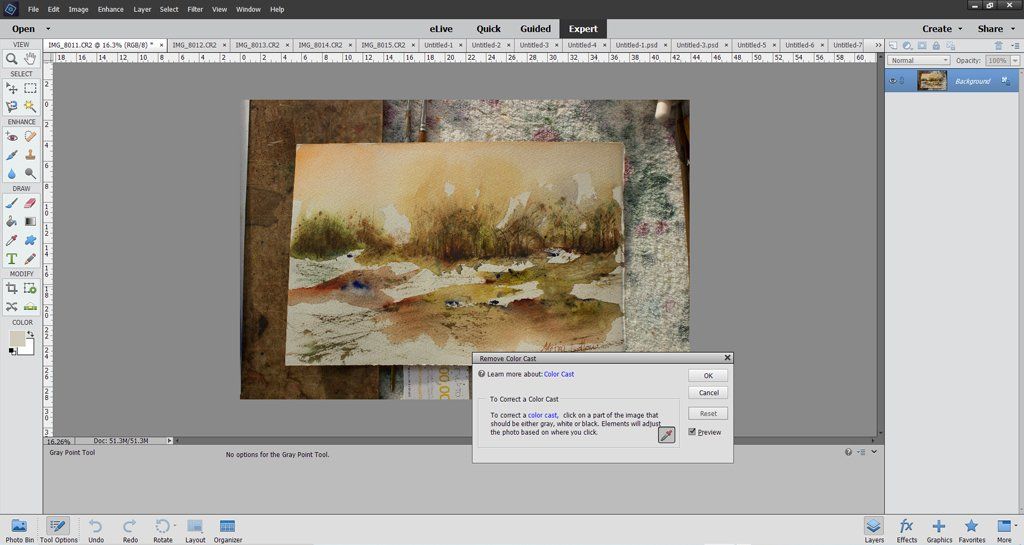
Task: Choose the Horizontal Type tool
Action: pyautogui.click(x=12, y=258)
